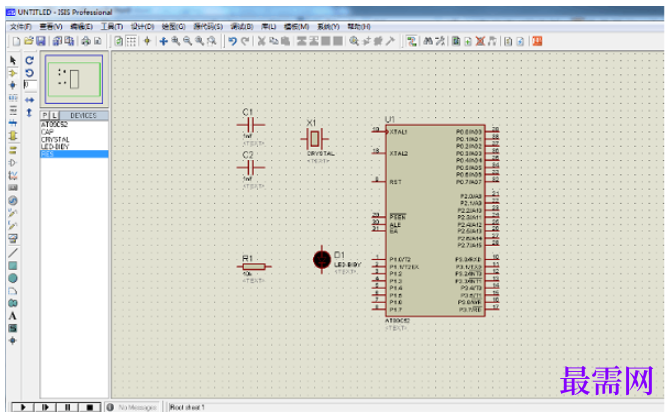Viewport: 672px width, 412px height.
Task: Start the simulation with Play
Action: [23, 407]
